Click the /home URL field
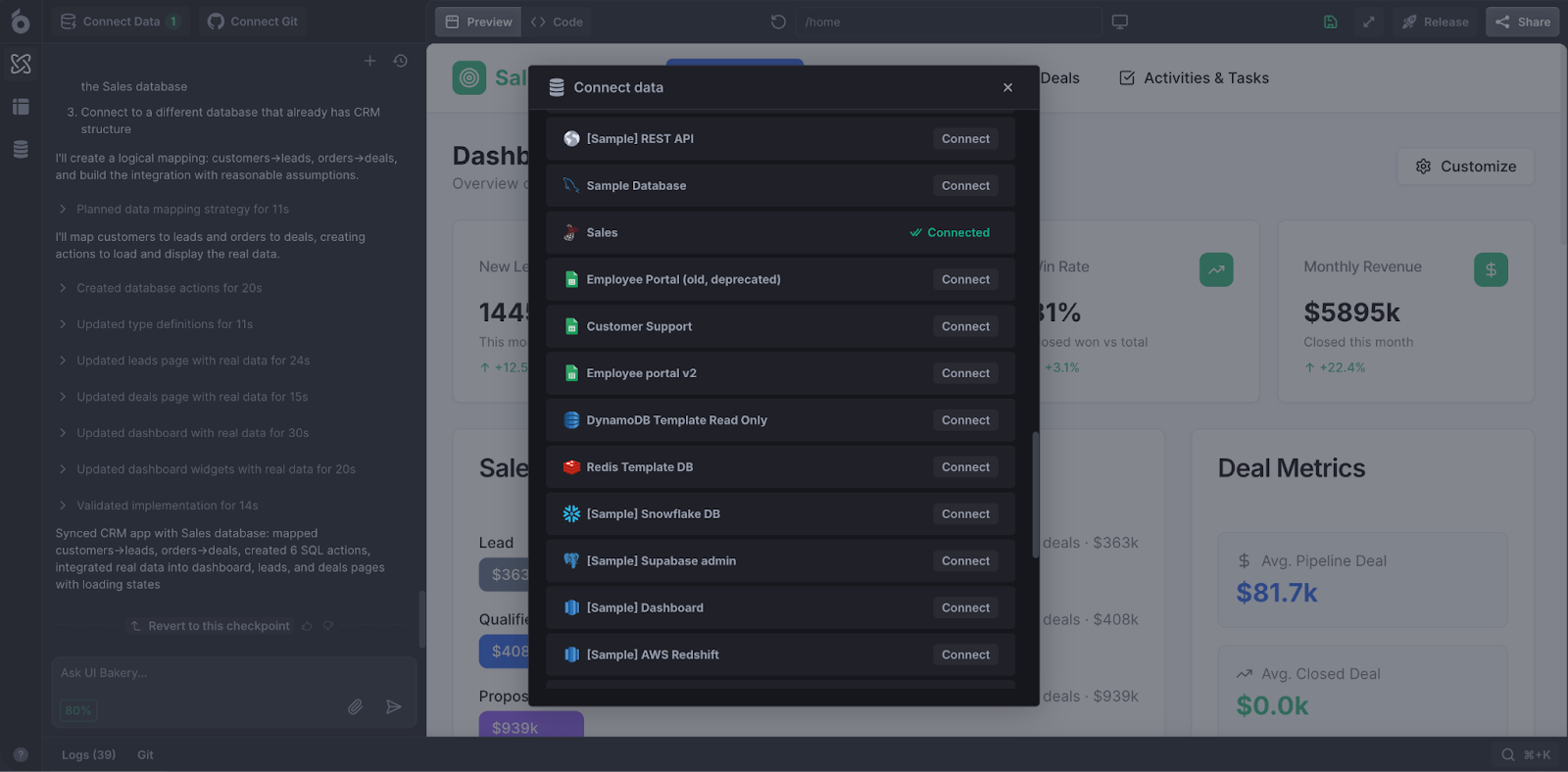This screenshot has height=772, width=1568. coord(949,22)
